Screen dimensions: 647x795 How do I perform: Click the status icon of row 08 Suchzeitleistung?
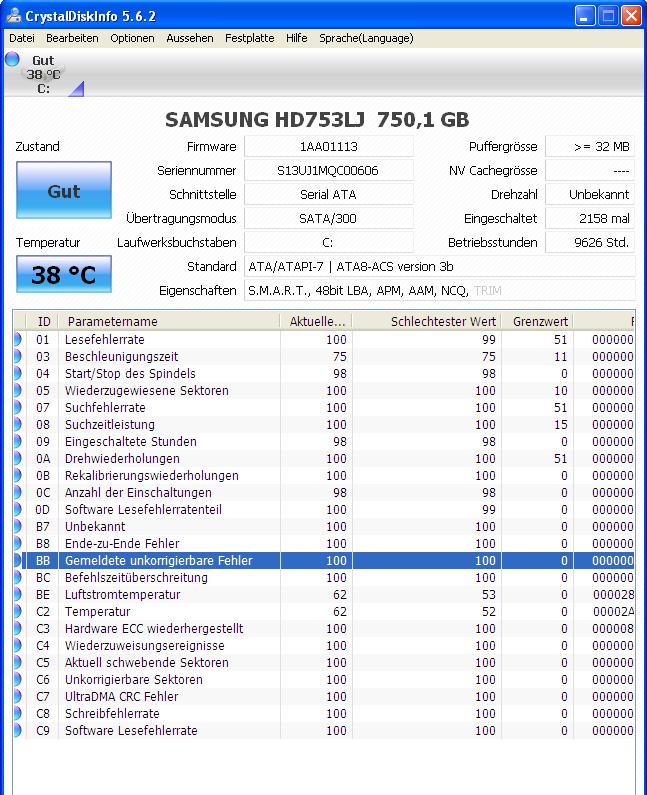[x=18, y=424]
